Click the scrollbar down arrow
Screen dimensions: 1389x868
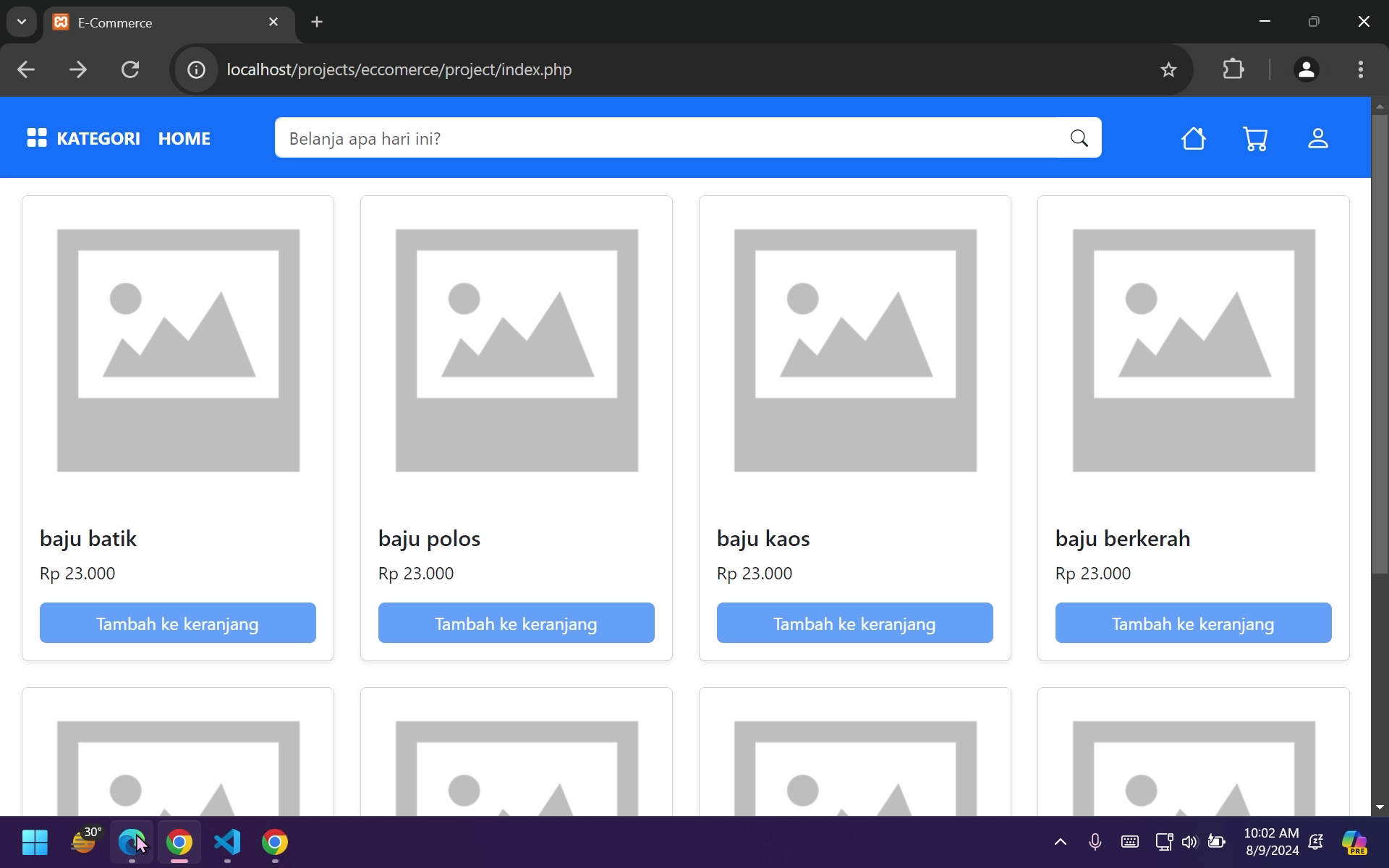pos(1380,807)
